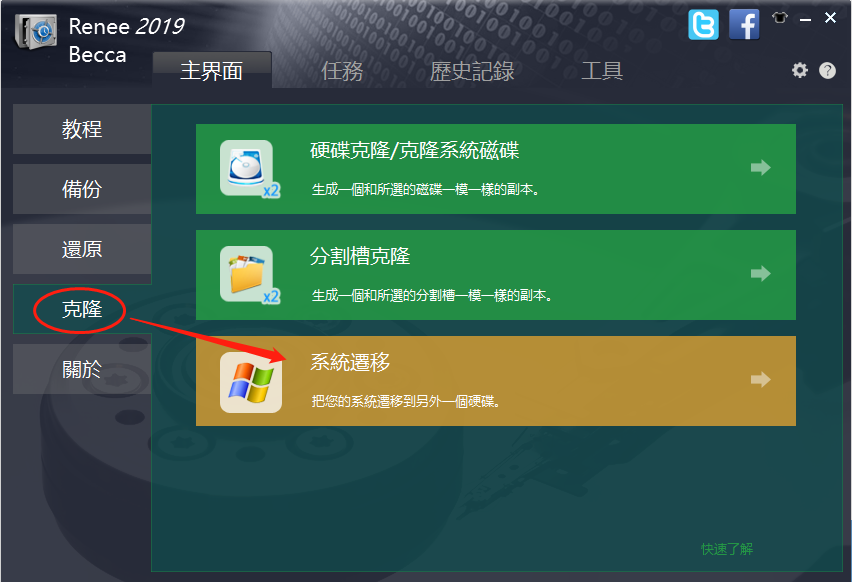852x582 pixels.
Task: Click arrow on 系統遷移 card
Action: pos(760,379)
